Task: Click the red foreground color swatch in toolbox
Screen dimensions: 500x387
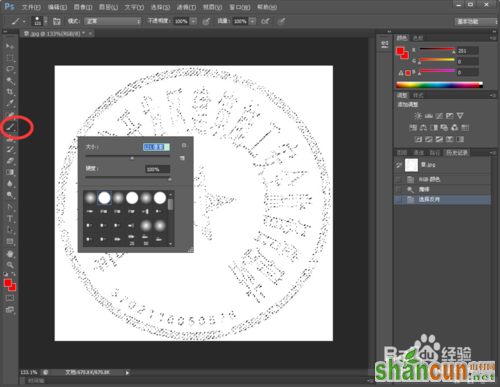Action: [x=8, y=283]
